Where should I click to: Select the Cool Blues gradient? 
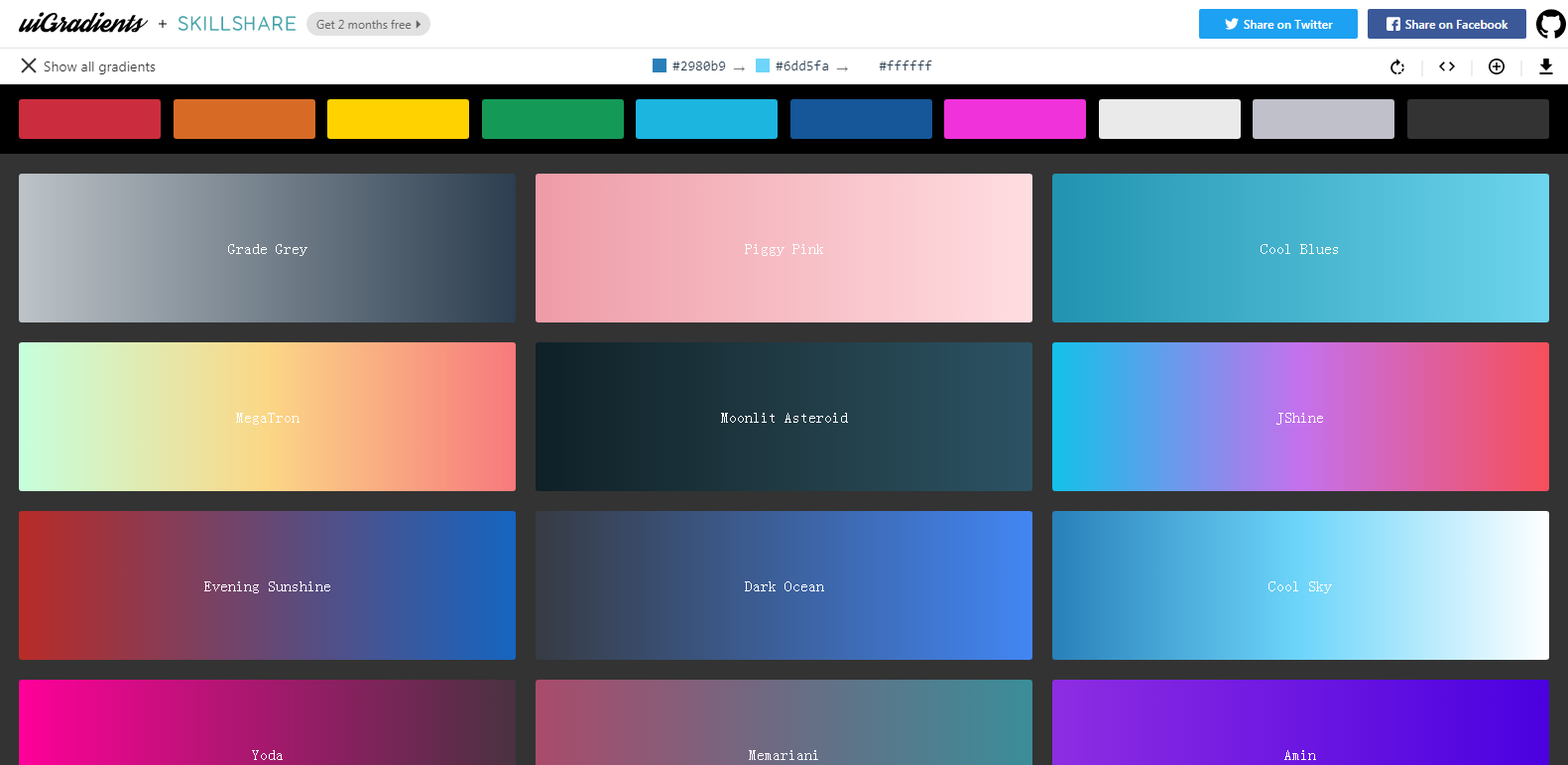pos(1300,248)
